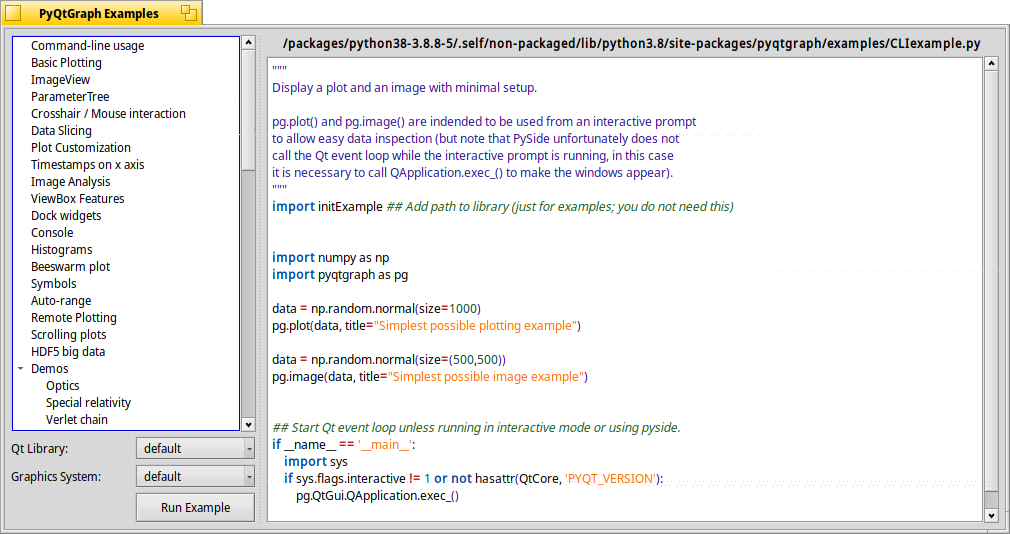Open the Verlet chain demo
The width and height of the screenshot is (1010, 534).
77,419
